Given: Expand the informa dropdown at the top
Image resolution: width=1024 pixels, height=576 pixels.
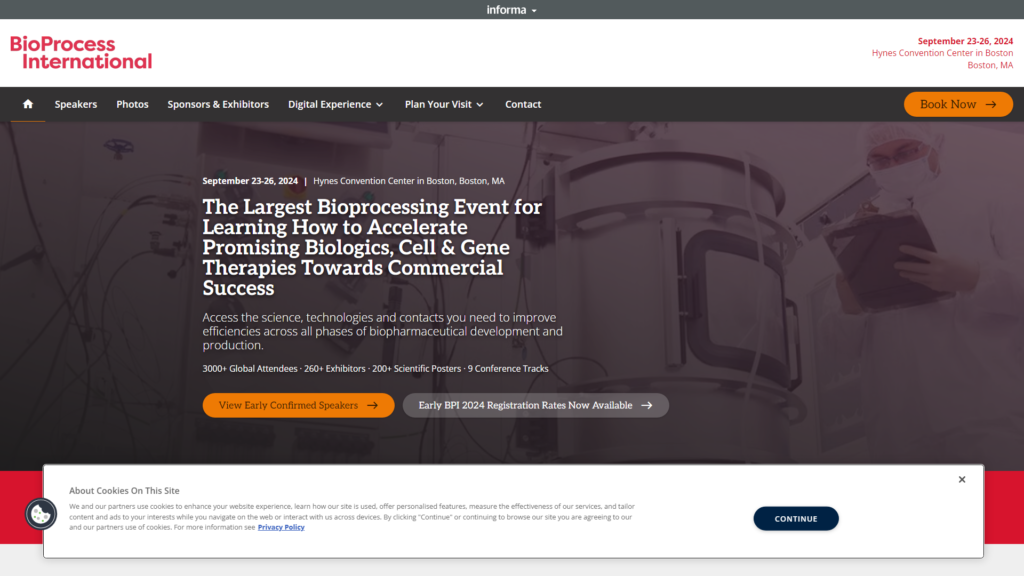Looking at the screenshot, I should tap(511, 10).
